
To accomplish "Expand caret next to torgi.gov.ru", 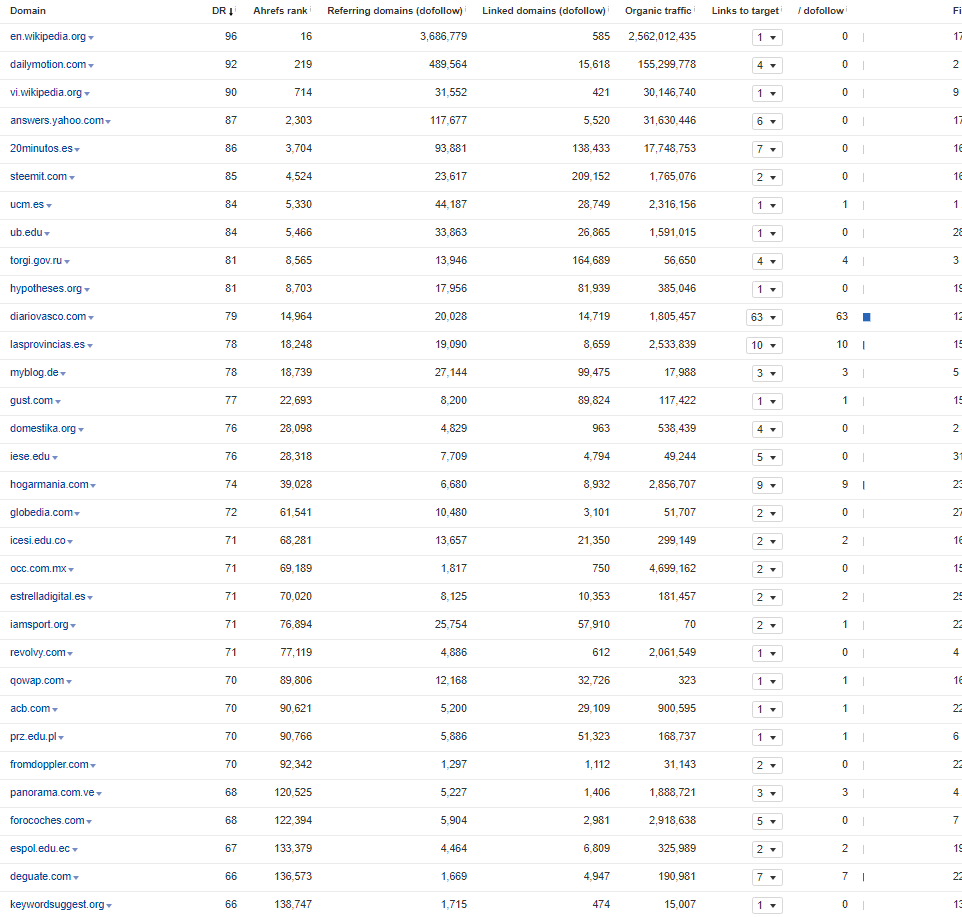I will (x=67, y=262).
